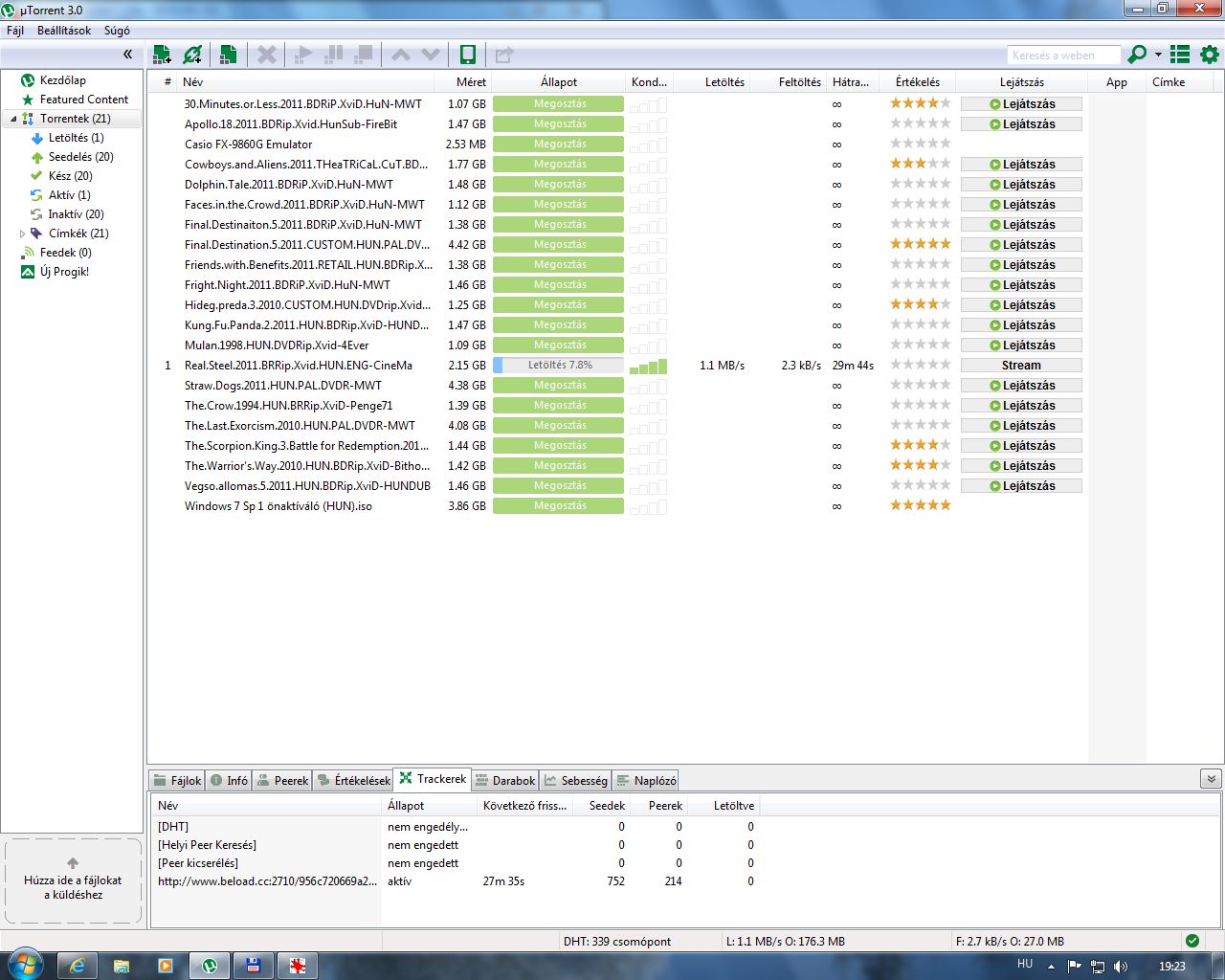Screen dimensions: 1225x980
Task: Open Windows Media Player taskbar icon
Action: (165, 966)
